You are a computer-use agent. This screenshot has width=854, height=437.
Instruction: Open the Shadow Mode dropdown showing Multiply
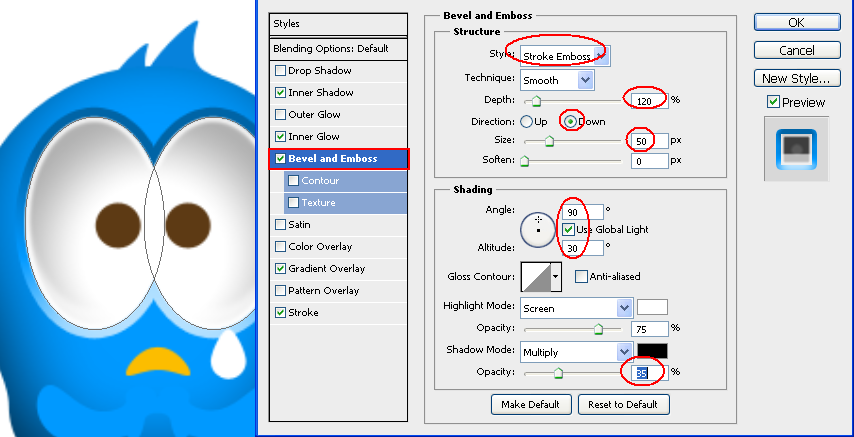(x=576, y=352)
